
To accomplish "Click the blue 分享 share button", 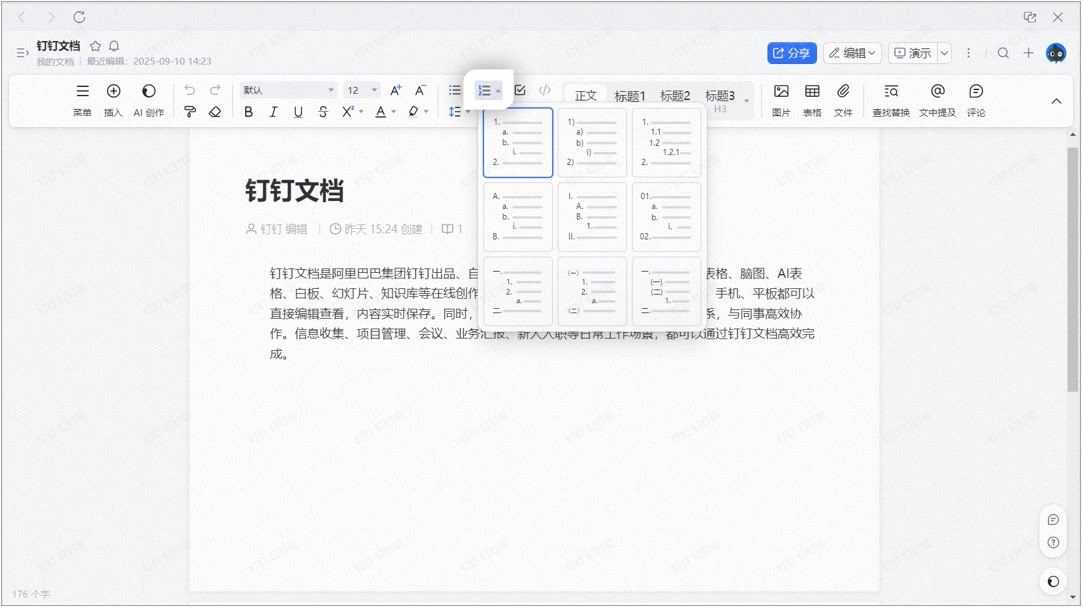I will (x=792, y=53).
